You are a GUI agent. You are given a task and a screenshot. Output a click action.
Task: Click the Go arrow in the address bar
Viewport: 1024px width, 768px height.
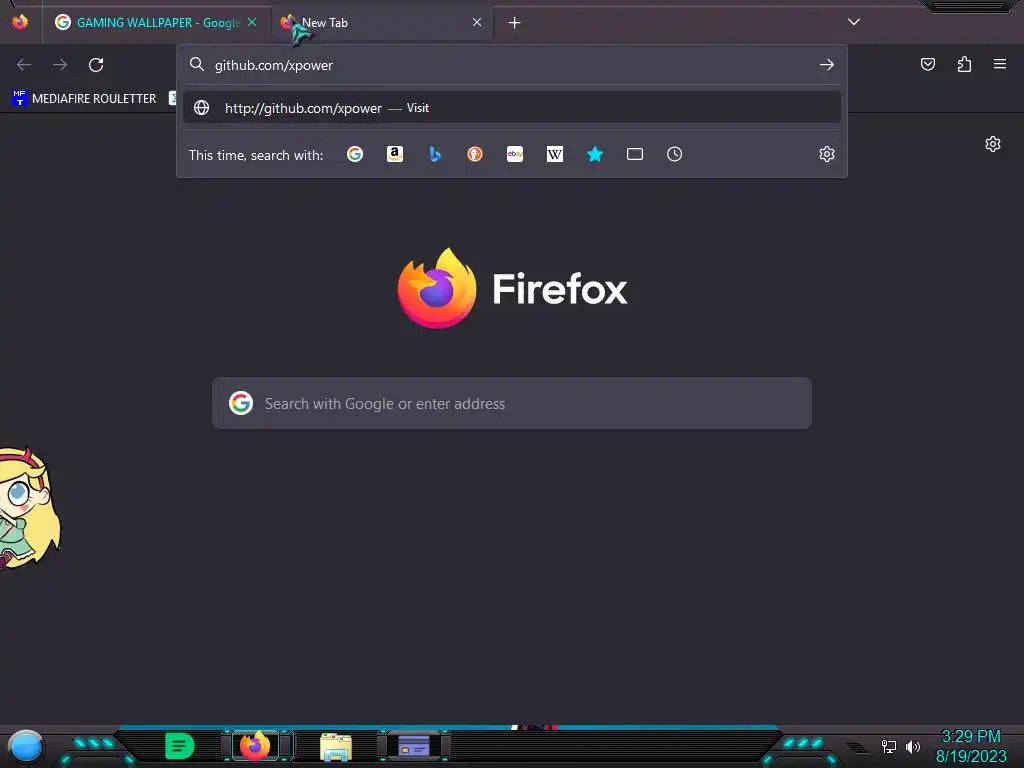pyautogui.click(x=827, y=65)
